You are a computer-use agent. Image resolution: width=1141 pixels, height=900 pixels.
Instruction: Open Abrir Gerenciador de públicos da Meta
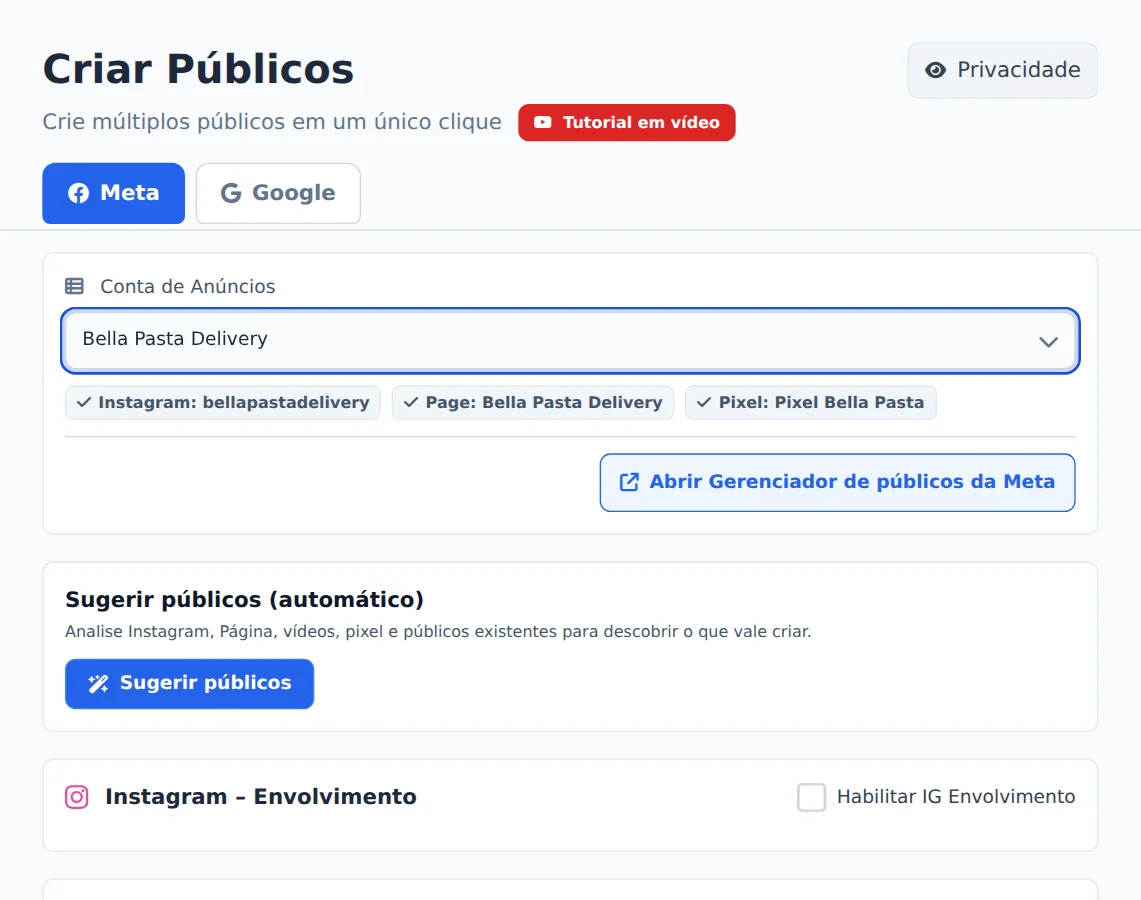point(838,482)
